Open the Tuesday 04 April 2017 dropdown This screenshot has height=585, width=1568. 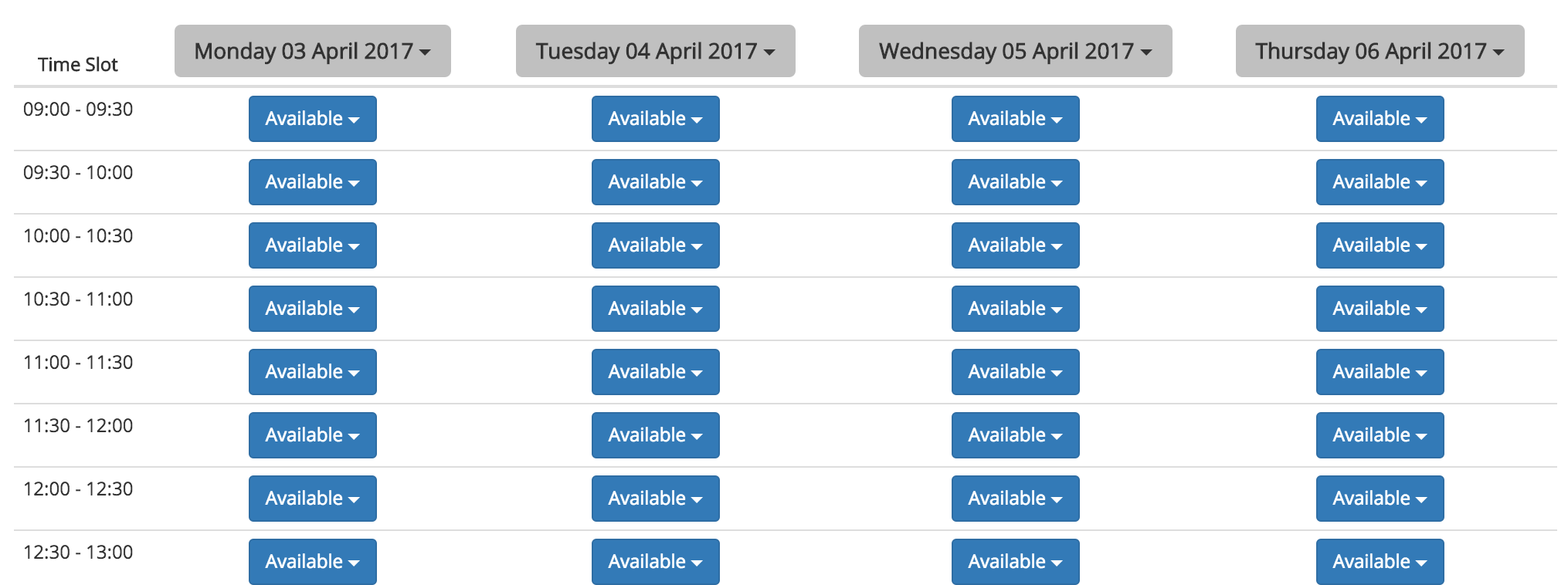click(656, 51)
